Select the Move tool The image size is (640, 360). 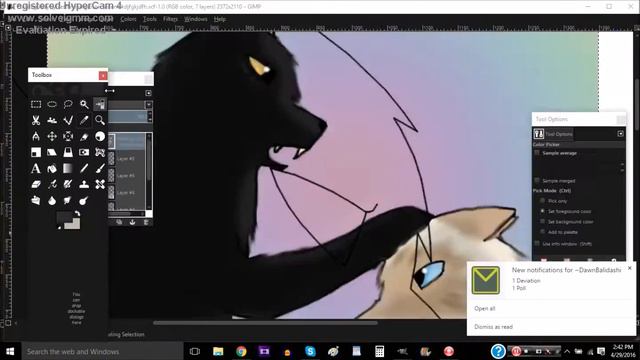[x=52, y=136]
